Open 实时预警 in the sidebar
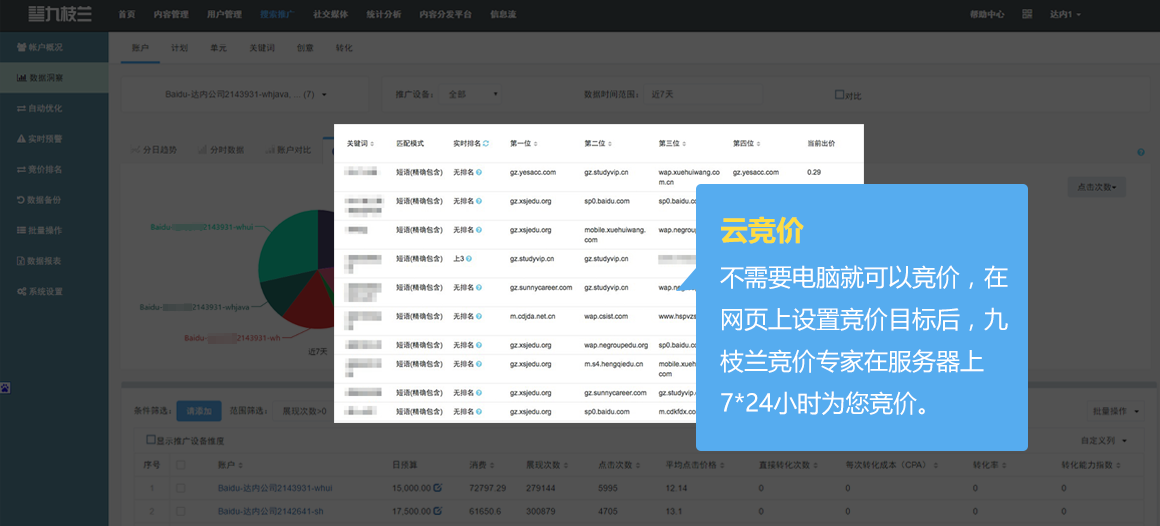 (x=54, y=138)
